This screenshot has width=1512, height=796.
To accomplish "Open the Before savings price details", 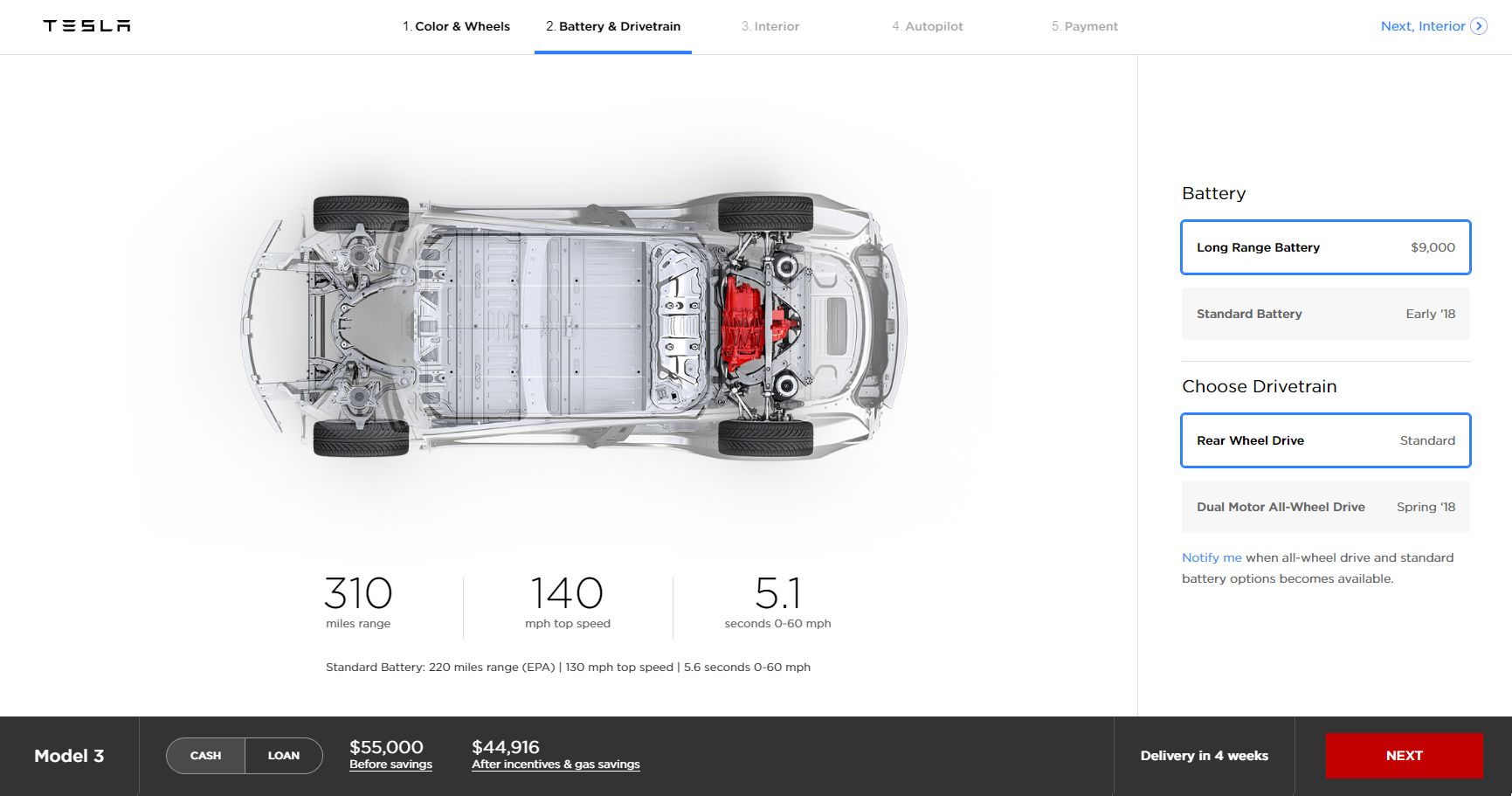I will (x=390, y=765).
